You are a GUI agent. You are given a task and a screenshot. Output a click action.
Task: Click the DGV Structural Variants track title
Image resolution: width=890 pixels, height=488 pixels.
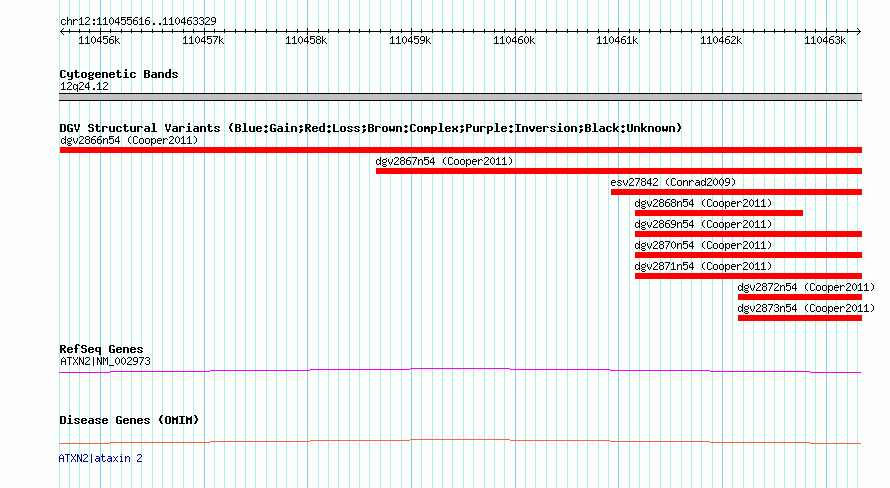(371, 128)
